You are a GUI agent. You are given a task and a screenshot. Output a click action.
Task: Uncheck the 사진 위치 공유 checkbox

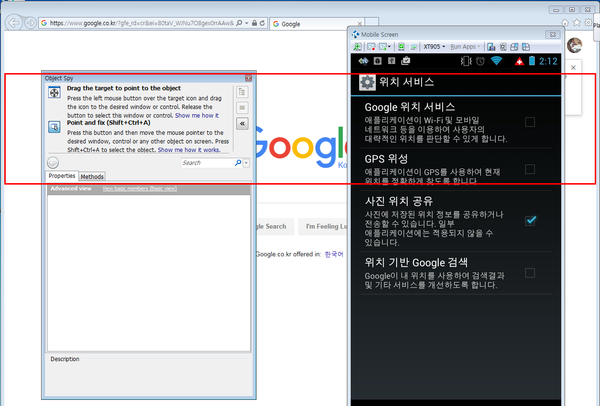pos(530,220)
